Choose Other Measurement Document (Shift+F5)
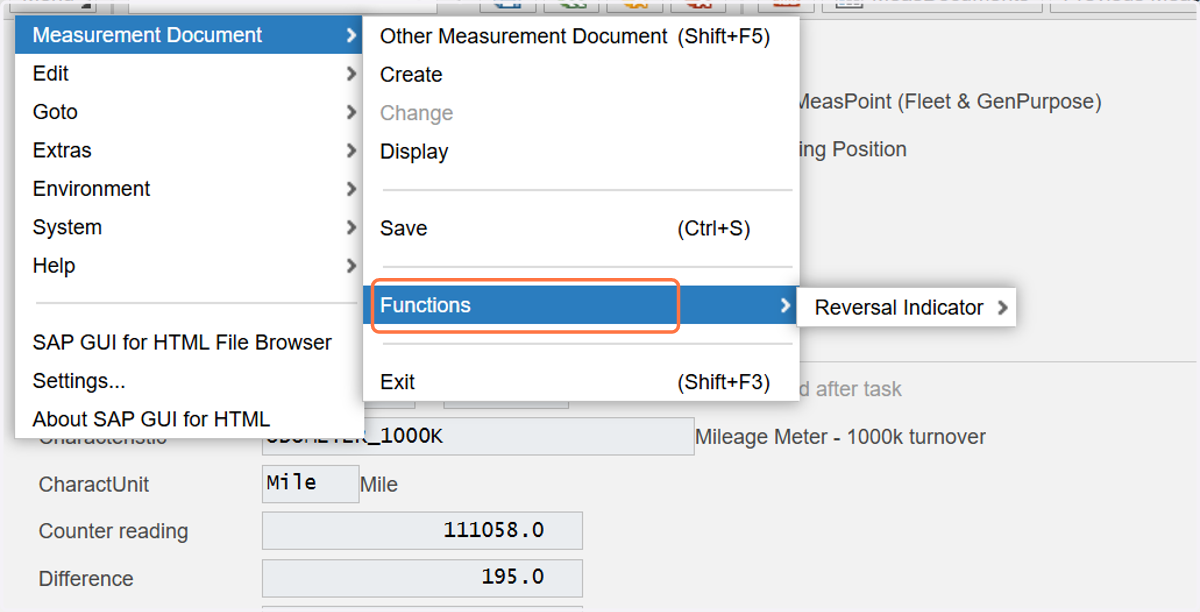1200x612 pixels. tap(581, 36)
